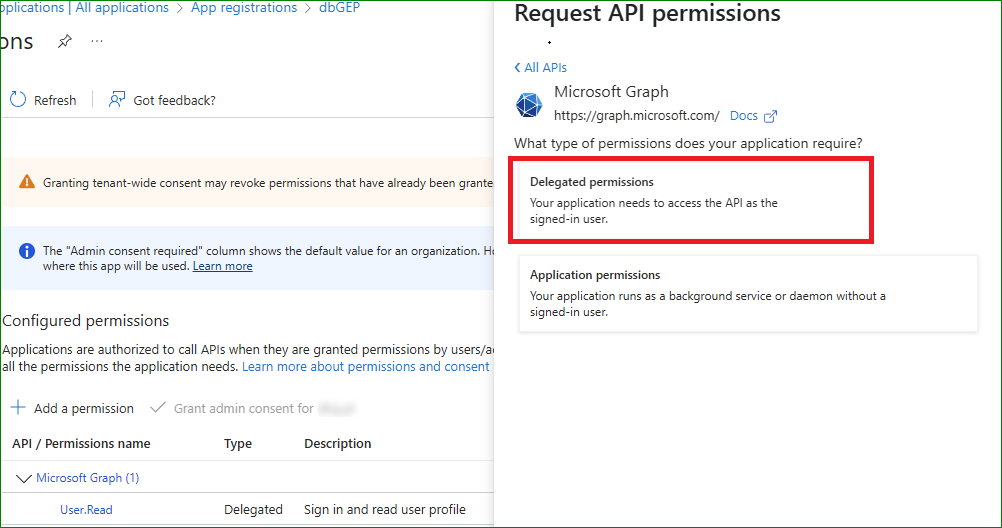Select the Delegated permissions option

click(692, 199)
